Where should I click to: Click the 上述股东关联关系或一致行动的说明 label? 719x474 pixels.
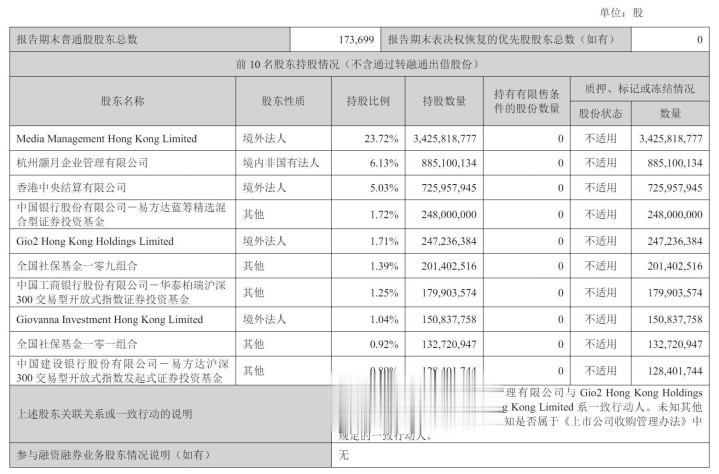tap(104, 414)
